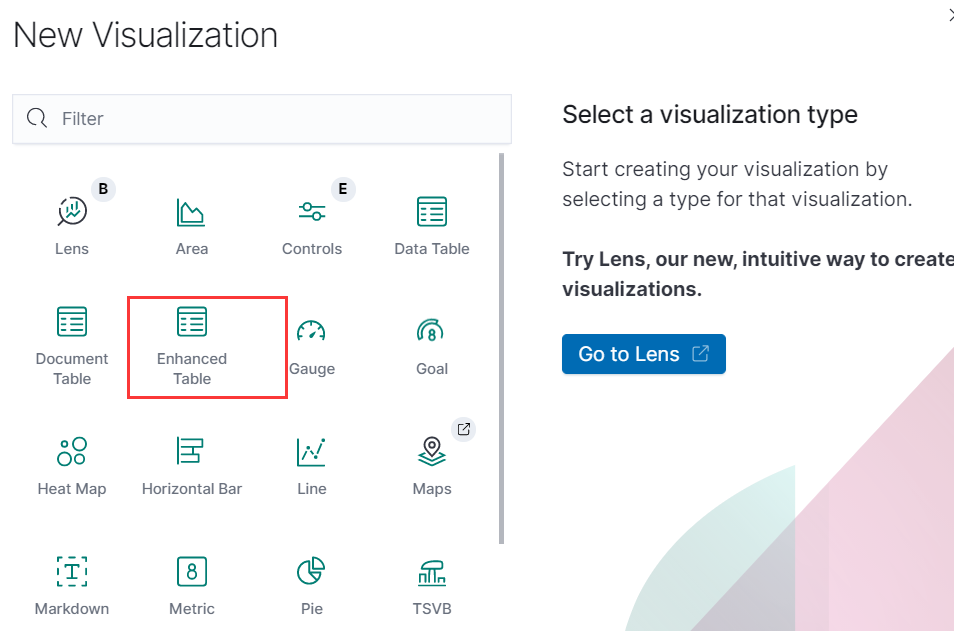Pick the Line chart icon
Viewport: 954px width, 631px height.
coord(311,452)
